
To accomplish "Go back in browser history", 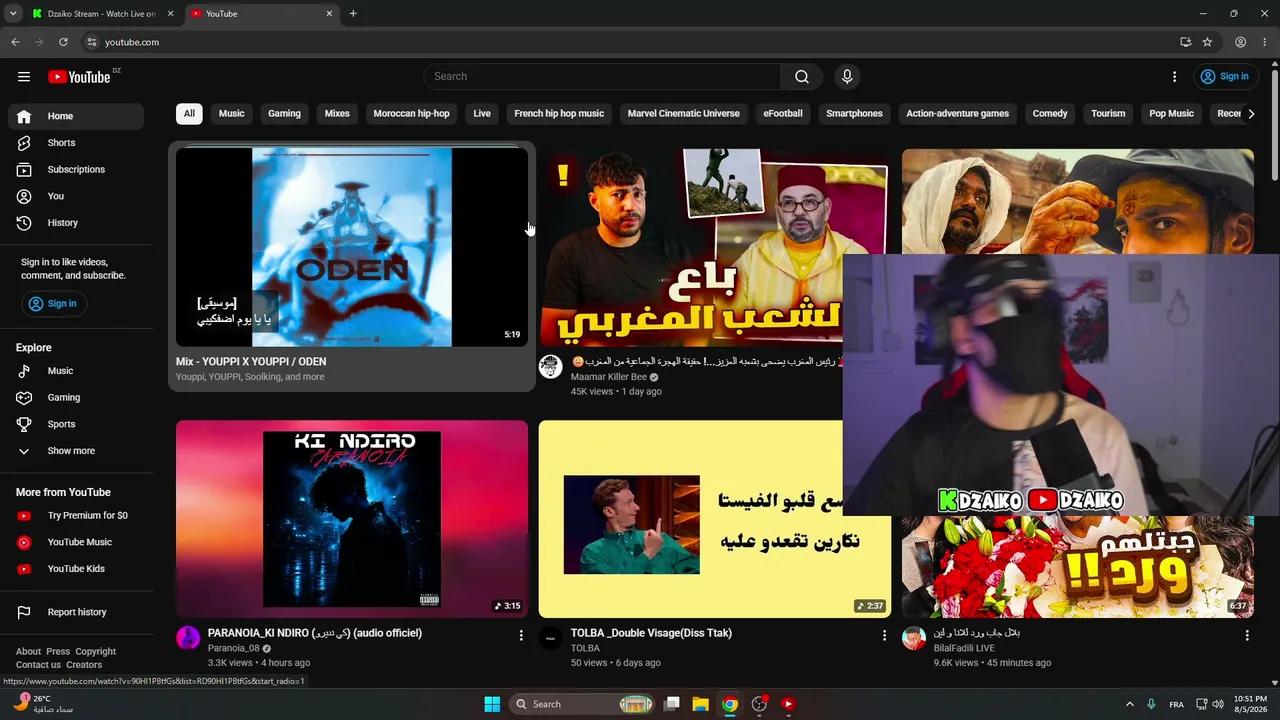I will point(15,42).
